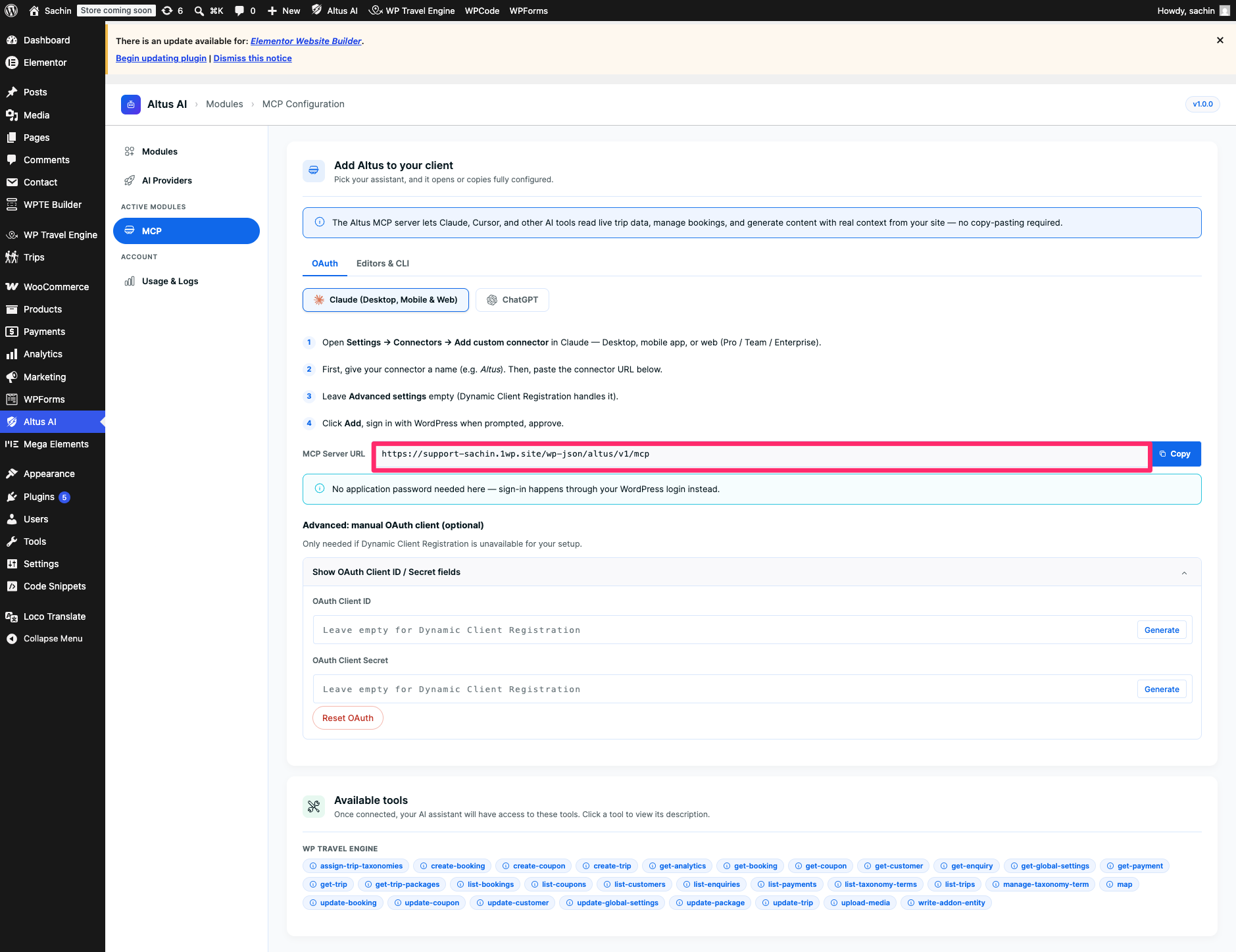Open WPForms in the admin sidebar
This screenshot has height=952, width=1236.
pos(53,399)
